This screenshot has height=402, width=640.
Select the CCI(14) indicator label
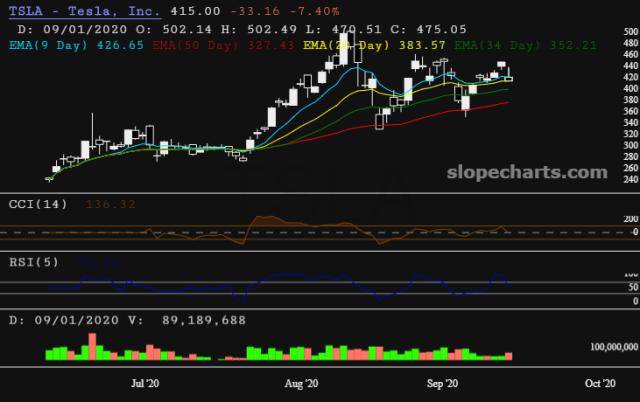point(38,204)
